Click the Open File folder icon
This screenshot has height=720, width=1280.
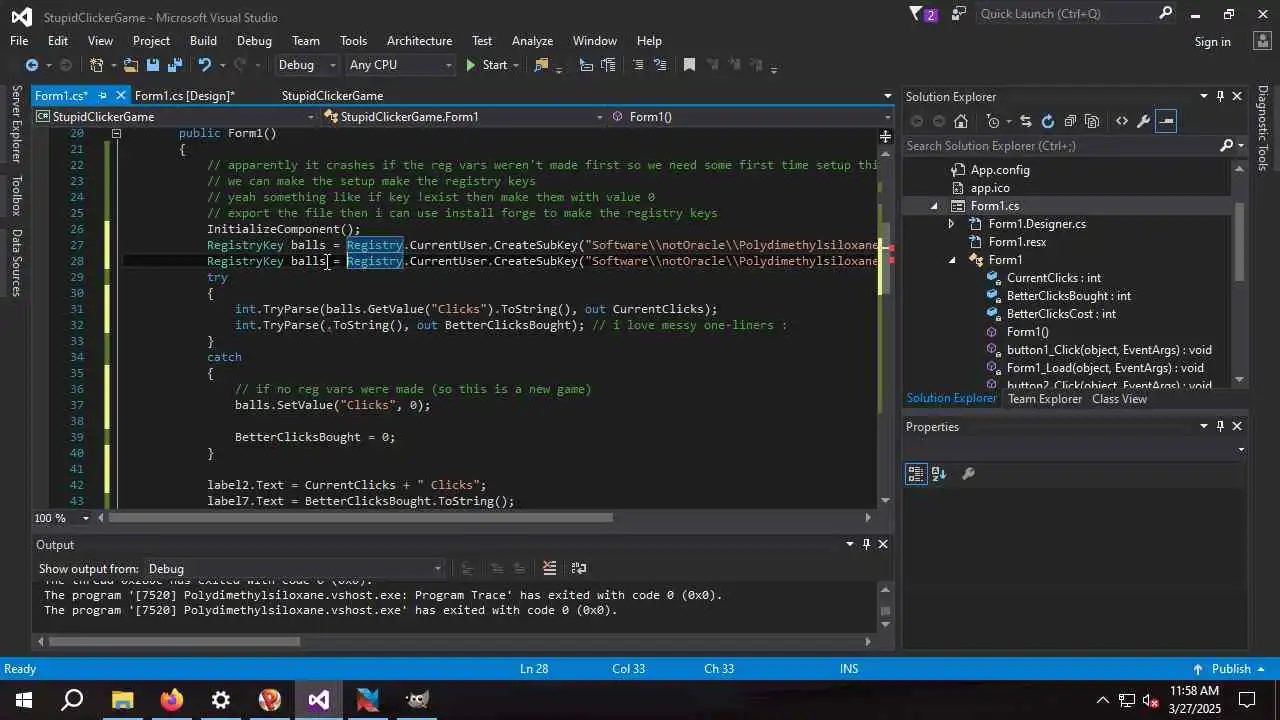tap(131, 65)
